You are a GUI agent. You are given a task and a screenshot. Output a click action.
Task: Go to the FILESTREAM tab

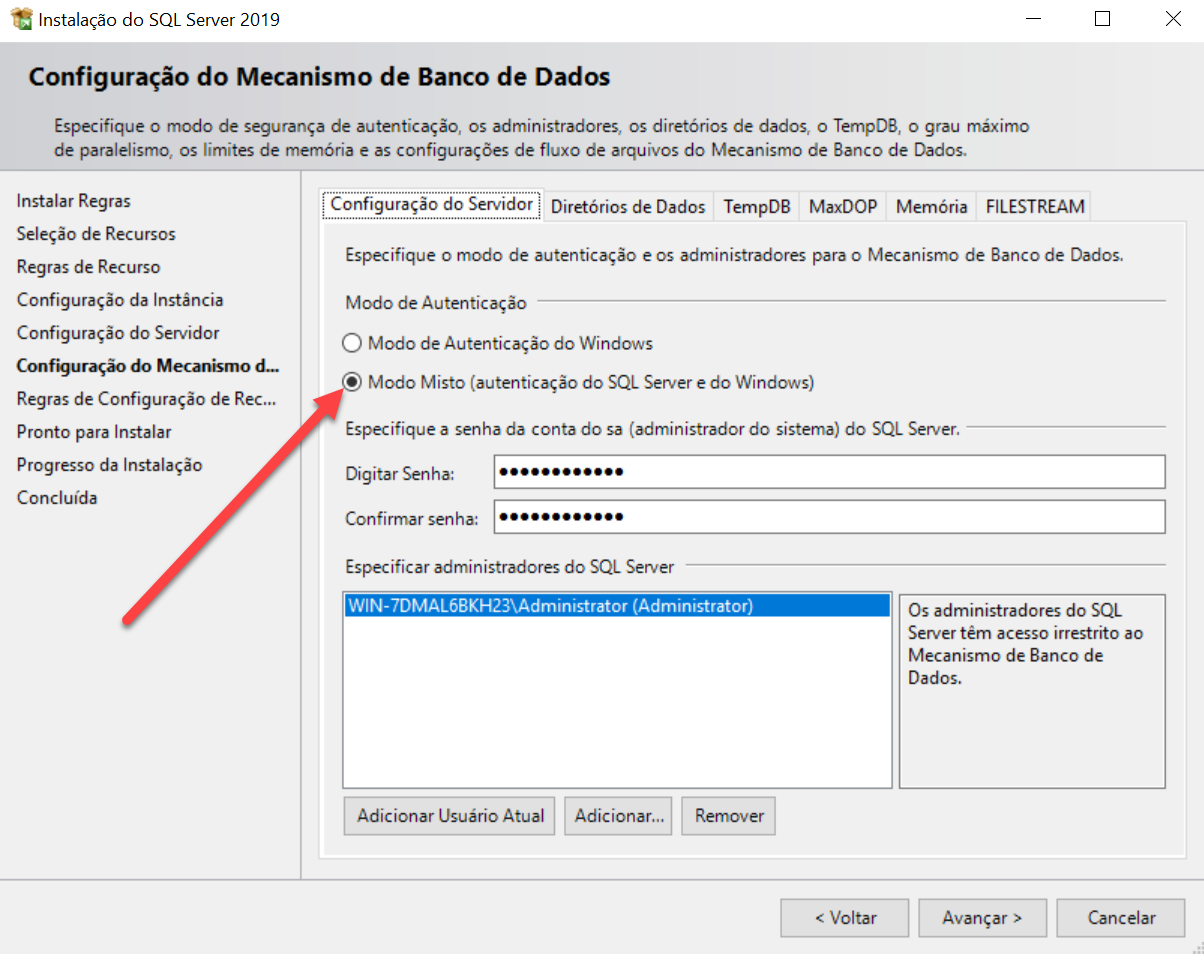point(1034,207)
